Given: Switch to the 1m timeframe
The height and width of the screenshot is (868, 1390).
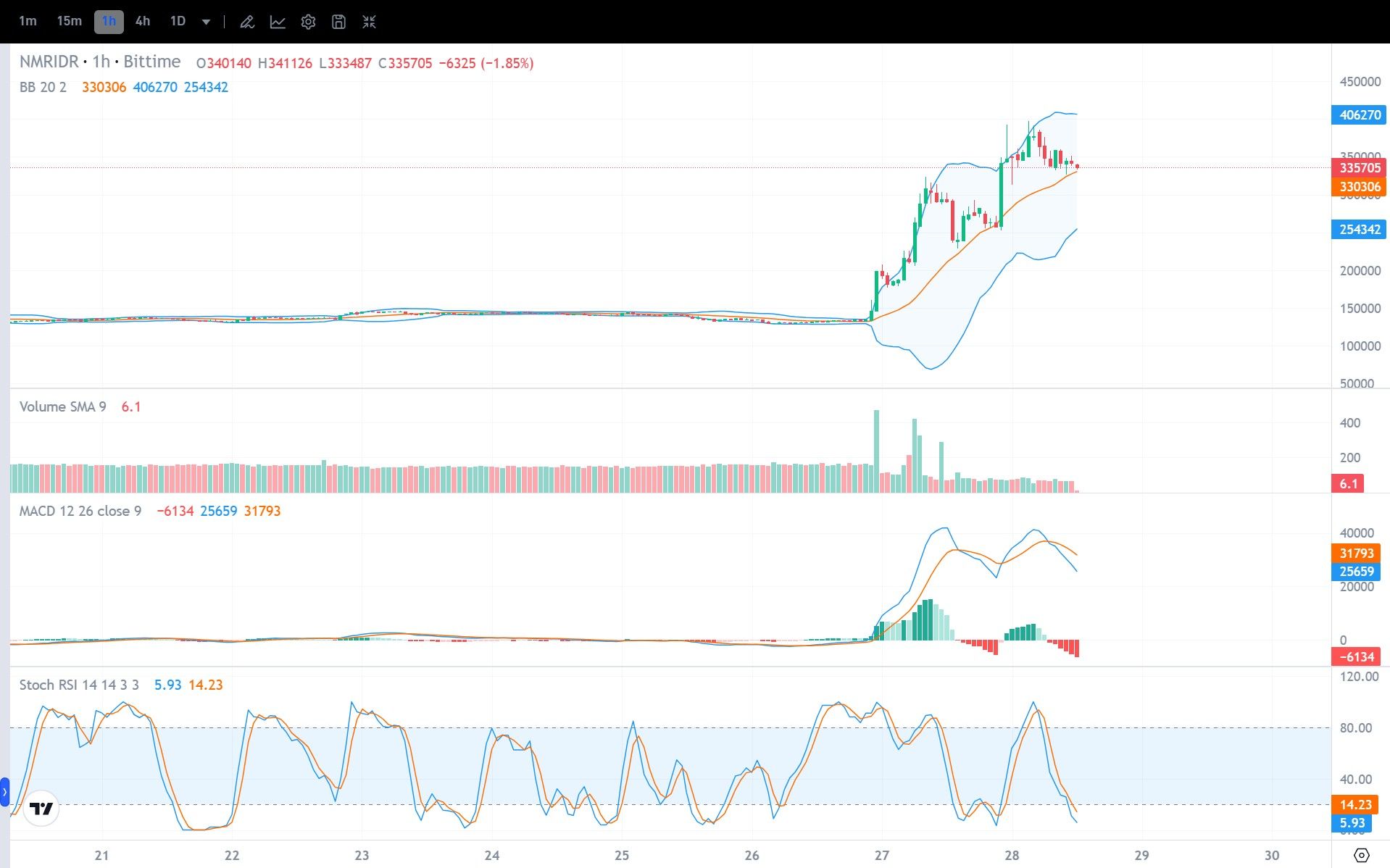Looking at the screenshot, I should pos(28,22).
